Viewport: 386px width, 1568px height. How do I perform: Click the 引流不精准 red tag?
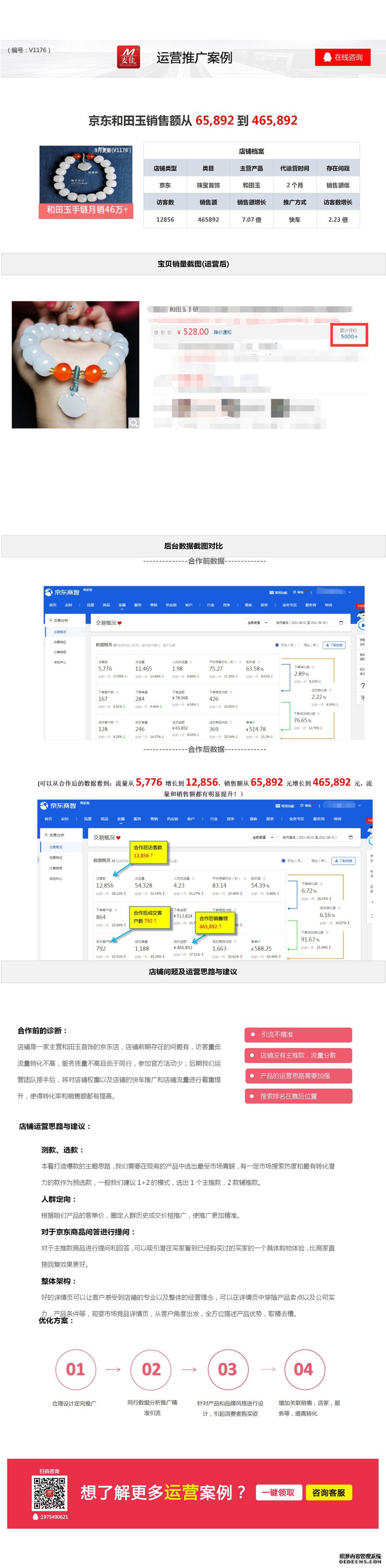coord(299,1034)
